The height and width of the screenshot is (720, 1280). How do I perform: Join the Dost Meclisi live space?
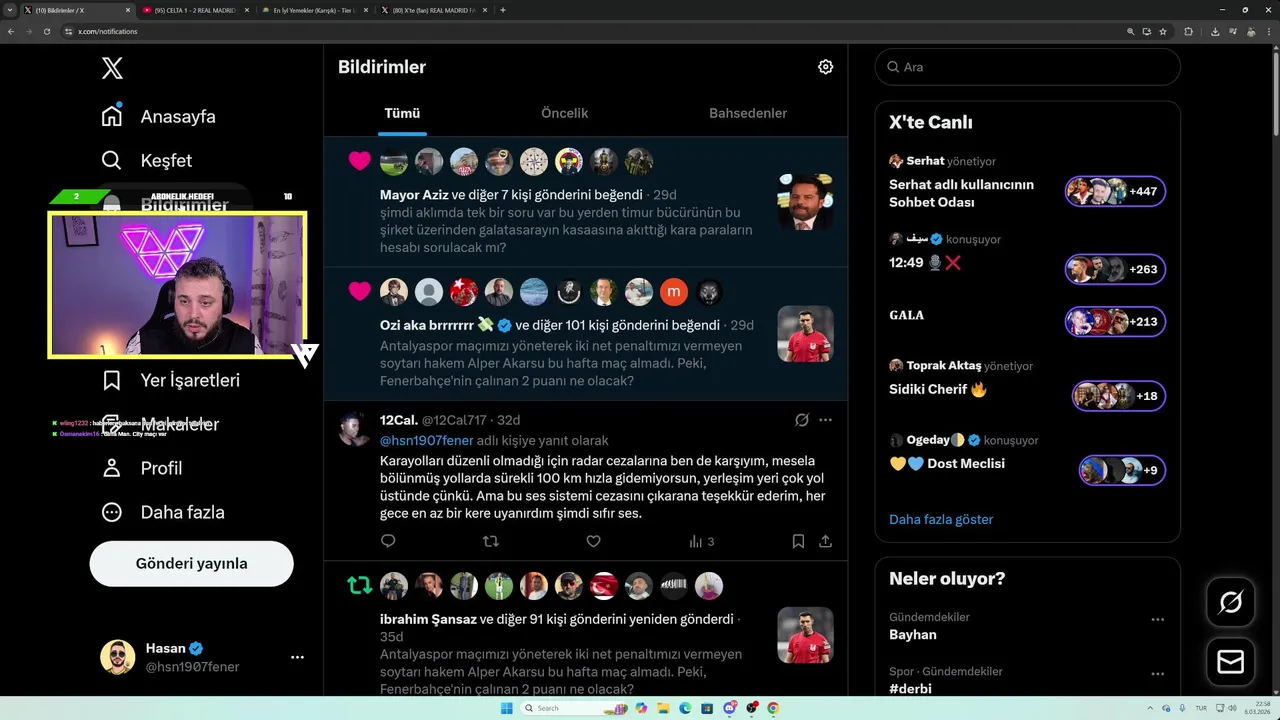(1122, 470)
